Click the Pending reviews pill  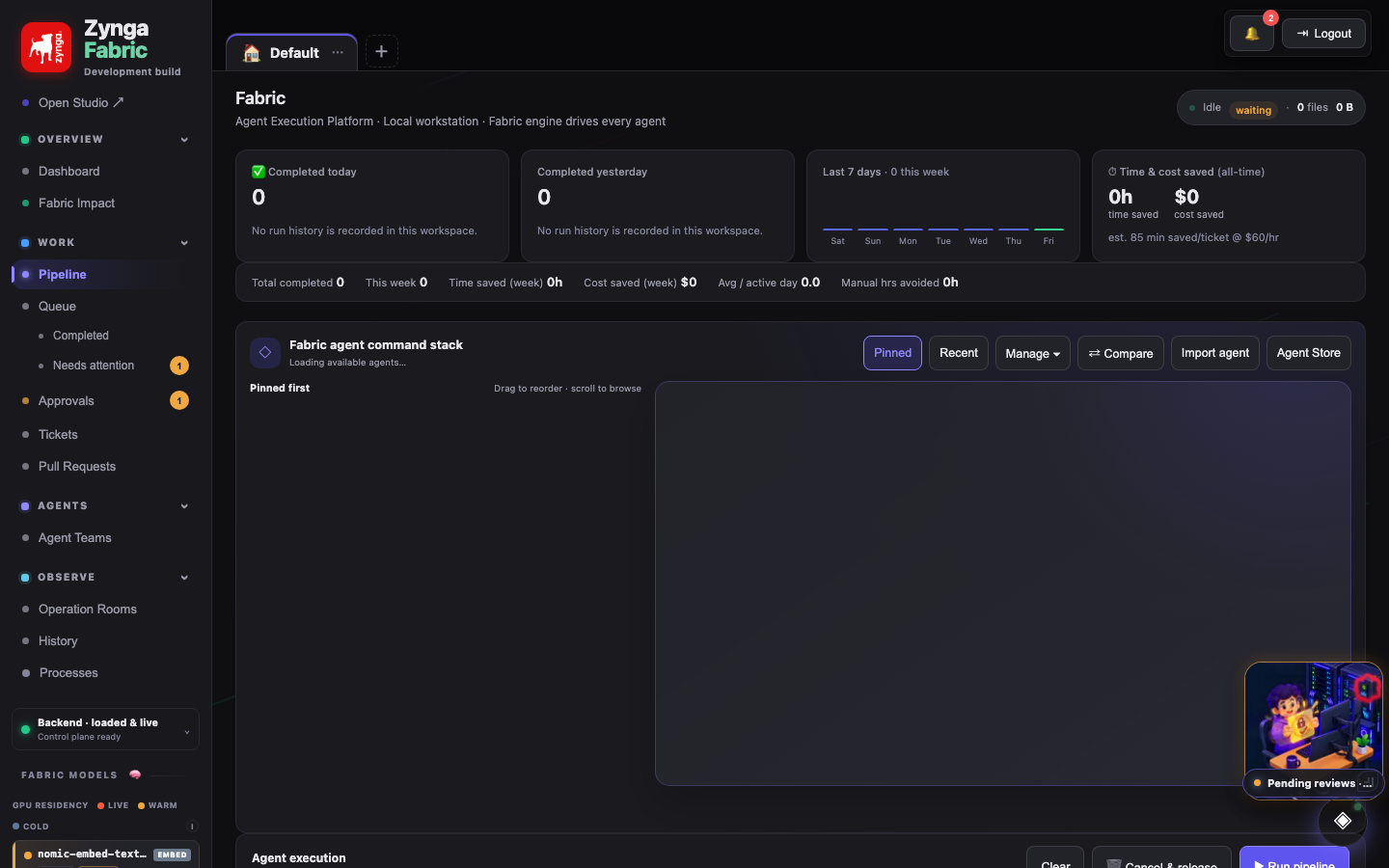coord(1313,783)
